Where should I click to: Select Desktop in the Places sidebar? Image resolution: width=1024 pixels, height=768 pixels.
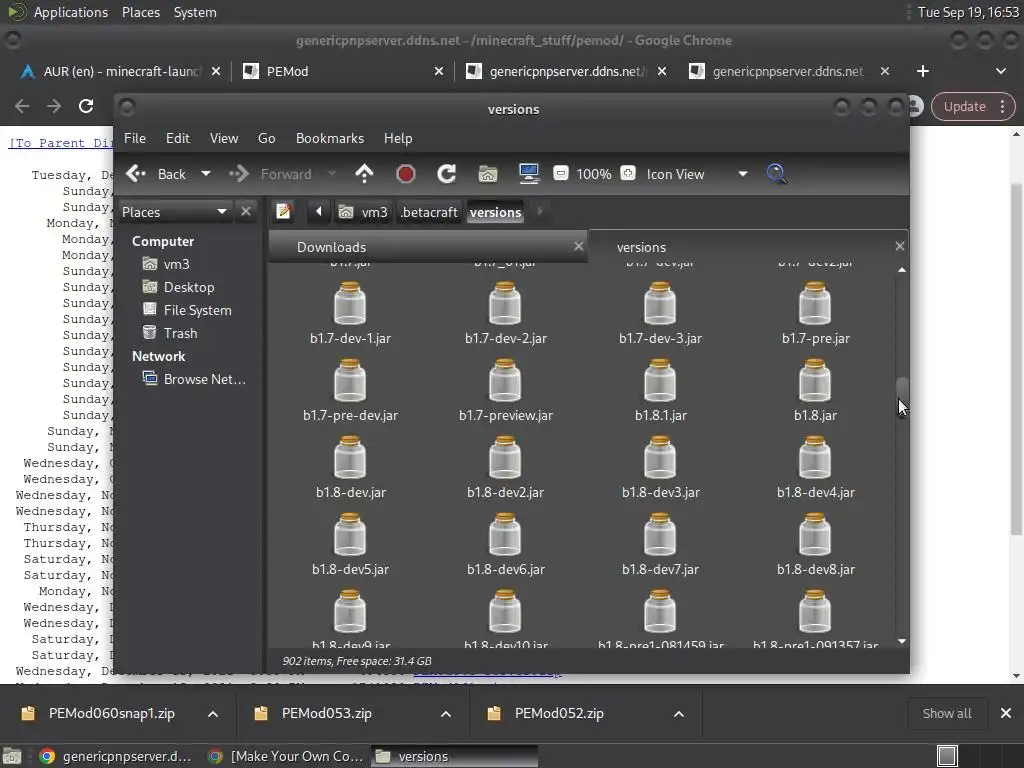point(191,287)
